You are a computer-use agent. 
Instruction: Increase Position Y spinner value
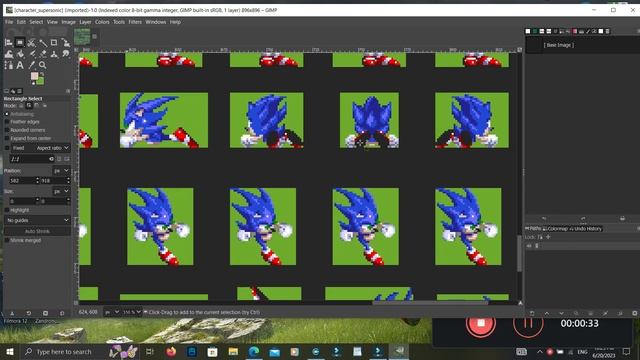tap(69, 178)
